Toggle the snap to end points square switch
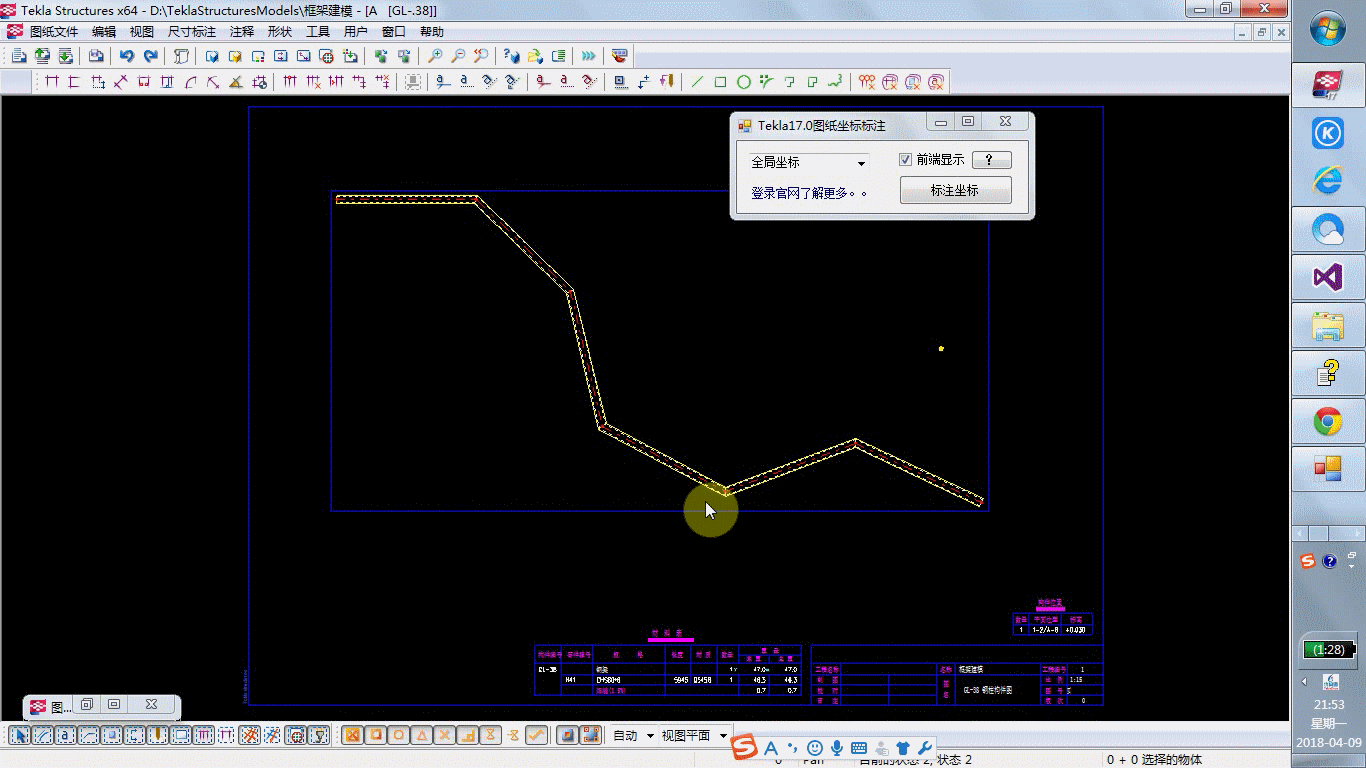1366x768 pixels. (x=375, y=735)
